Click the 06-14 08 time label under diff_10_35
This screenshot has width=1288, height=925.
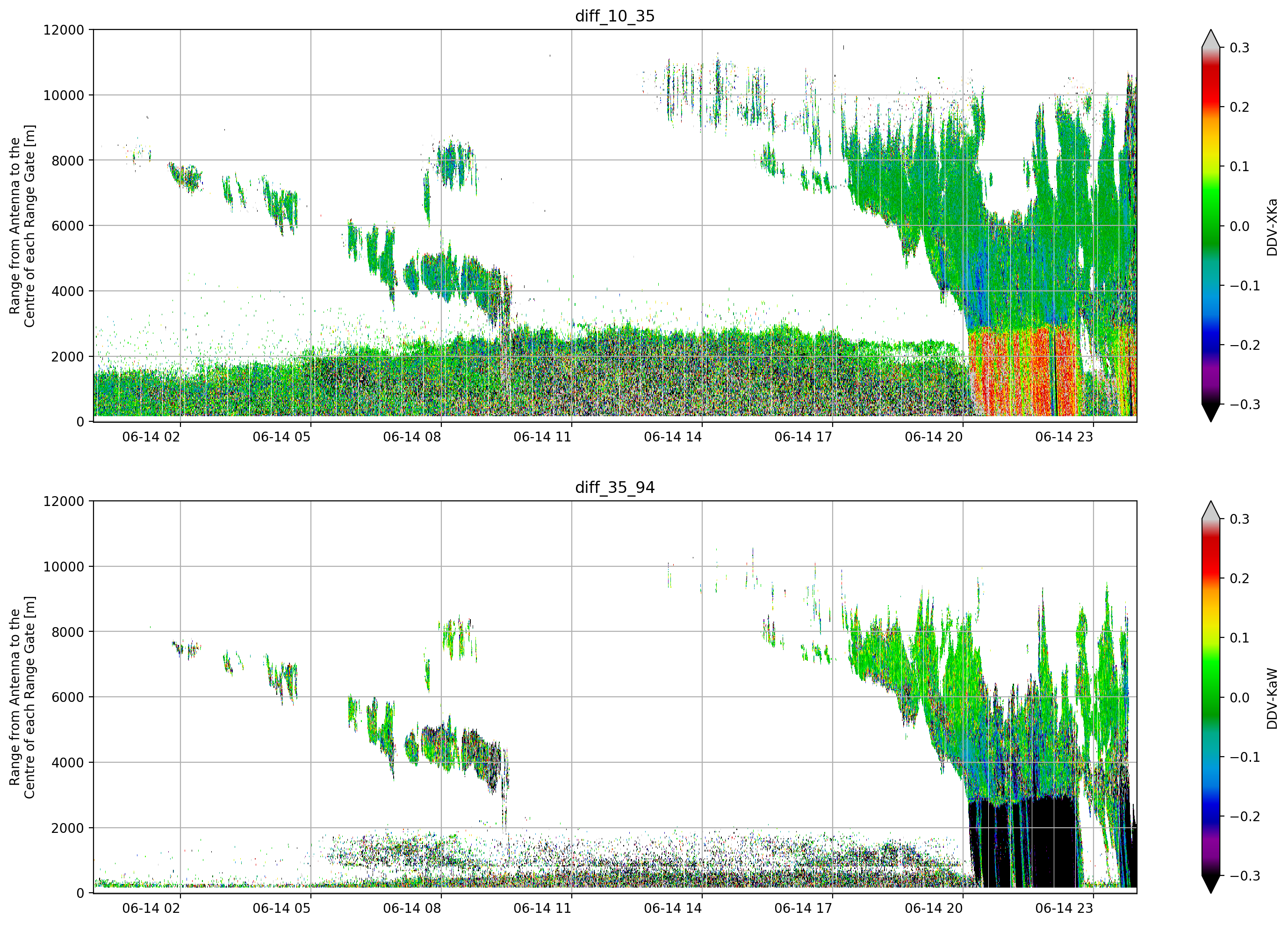point(412,437)
